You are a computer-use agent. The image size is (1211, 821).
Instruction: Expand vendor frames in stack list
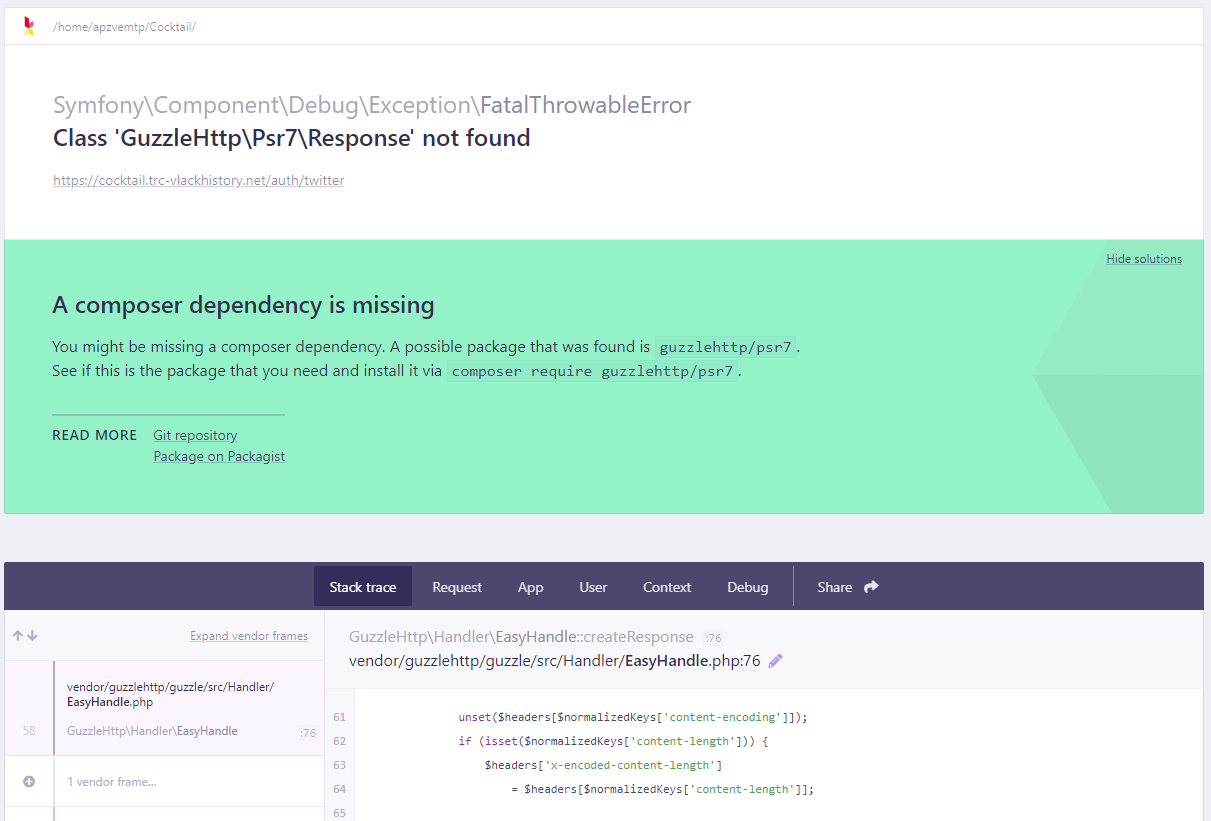(x=249, y=636)
